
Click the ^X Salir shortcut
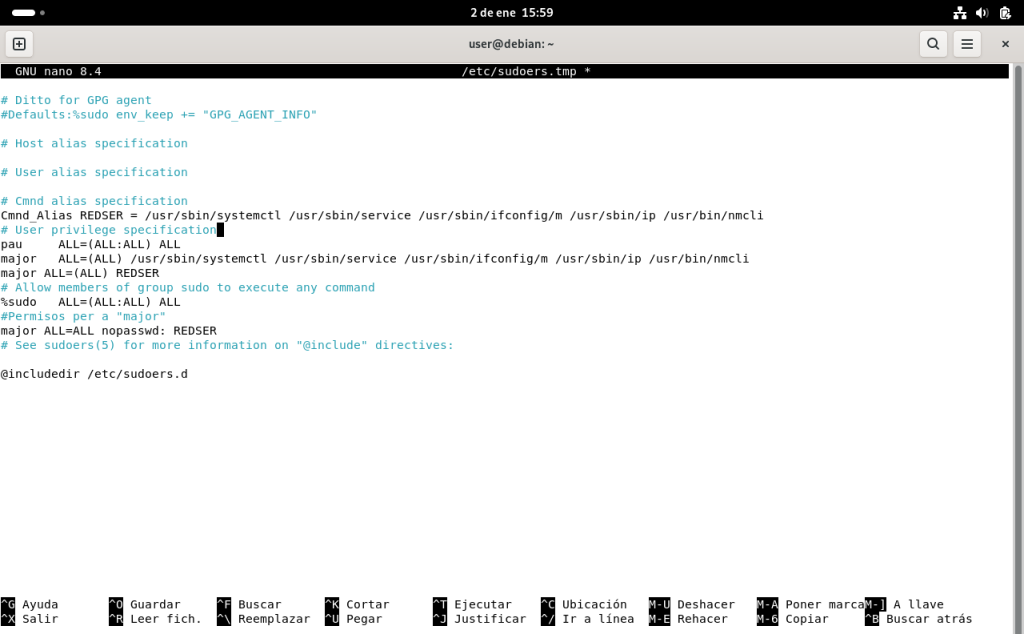pyautogui.click(x=30, y=619)
